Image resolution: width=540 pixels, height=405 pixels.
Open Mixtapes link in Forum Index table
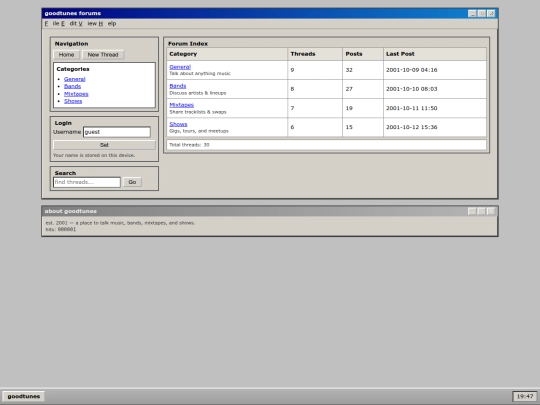tap(181, 105)
